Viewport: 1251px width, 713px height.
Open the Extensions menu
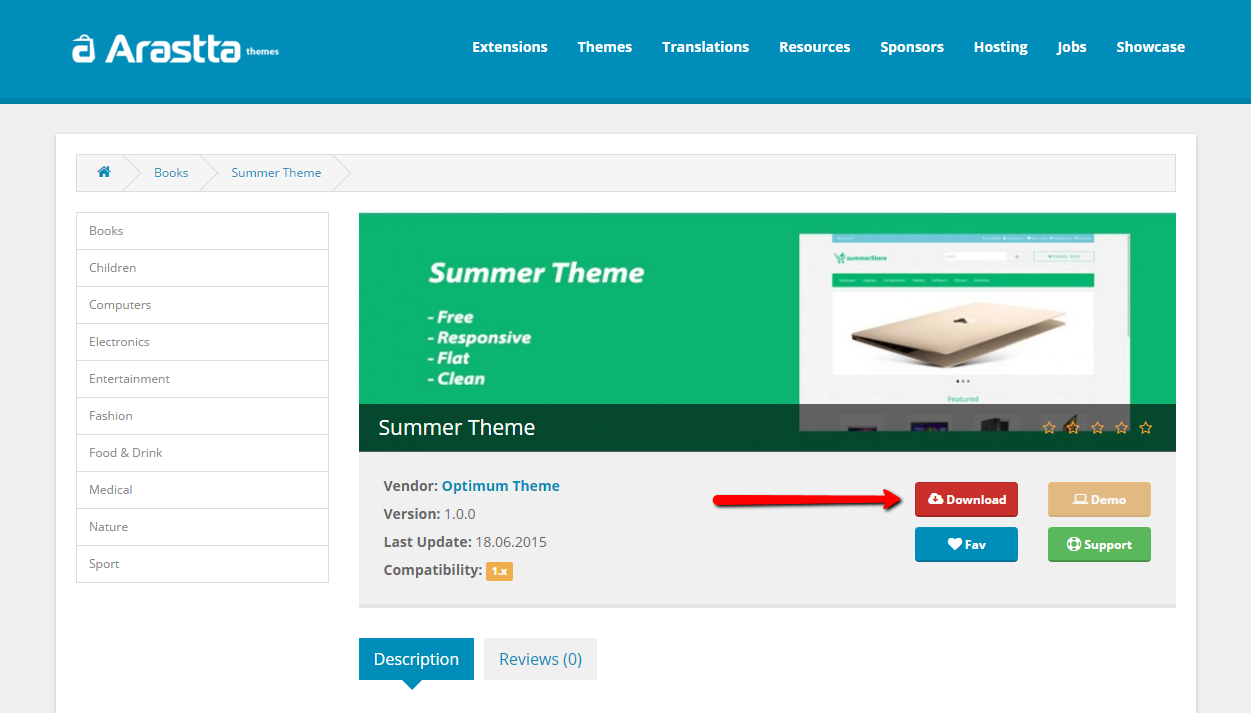coord(510,47)
